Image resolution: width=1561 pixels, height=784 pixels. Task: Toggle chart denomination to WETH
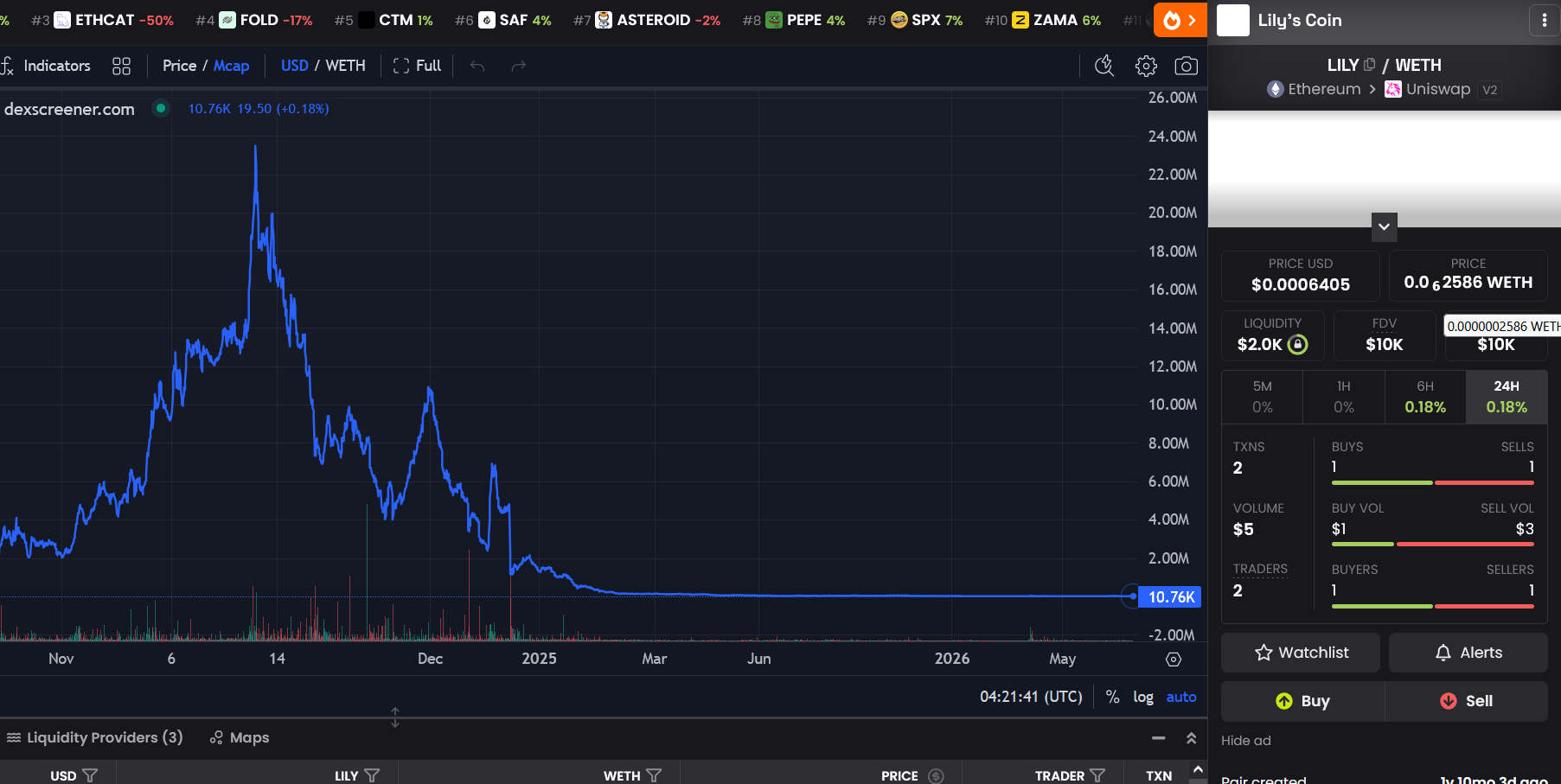pyautogui.click(x=345, y=66)
